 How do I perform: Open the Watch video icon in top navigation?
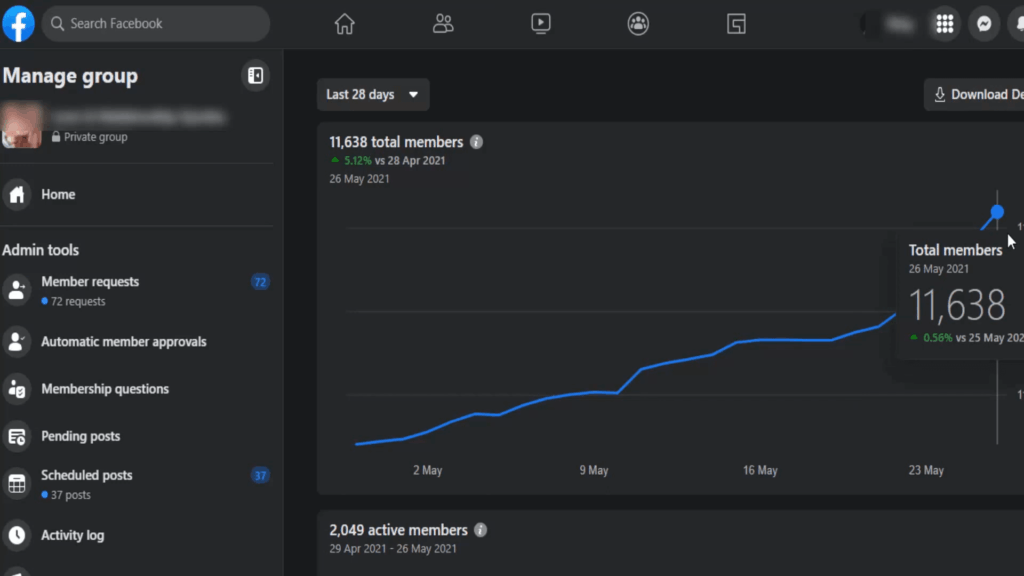[x=541, y=24]
